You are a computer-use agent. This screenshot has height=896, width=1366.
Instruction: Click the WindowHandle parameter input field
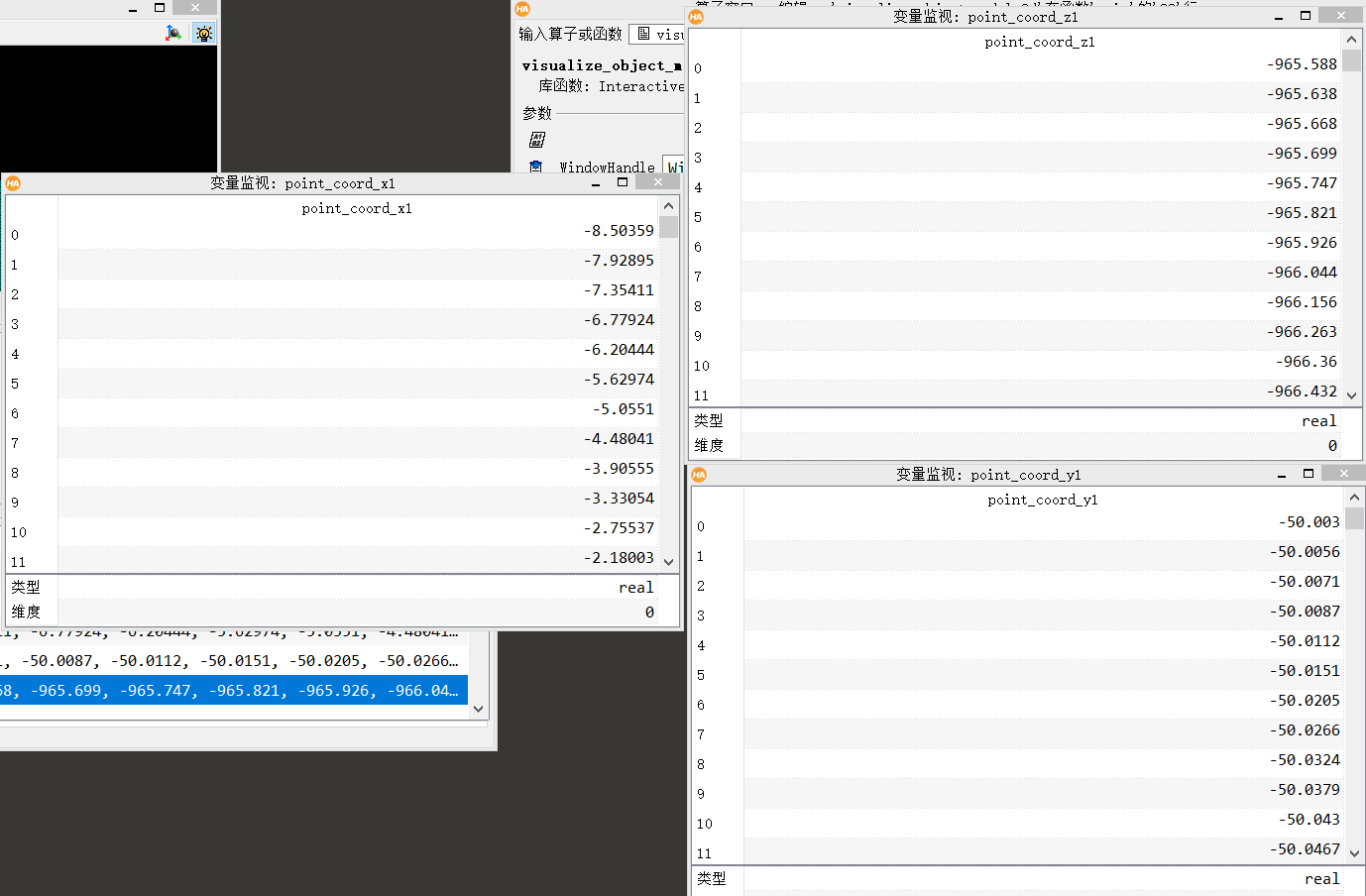(x=673, y=167)
